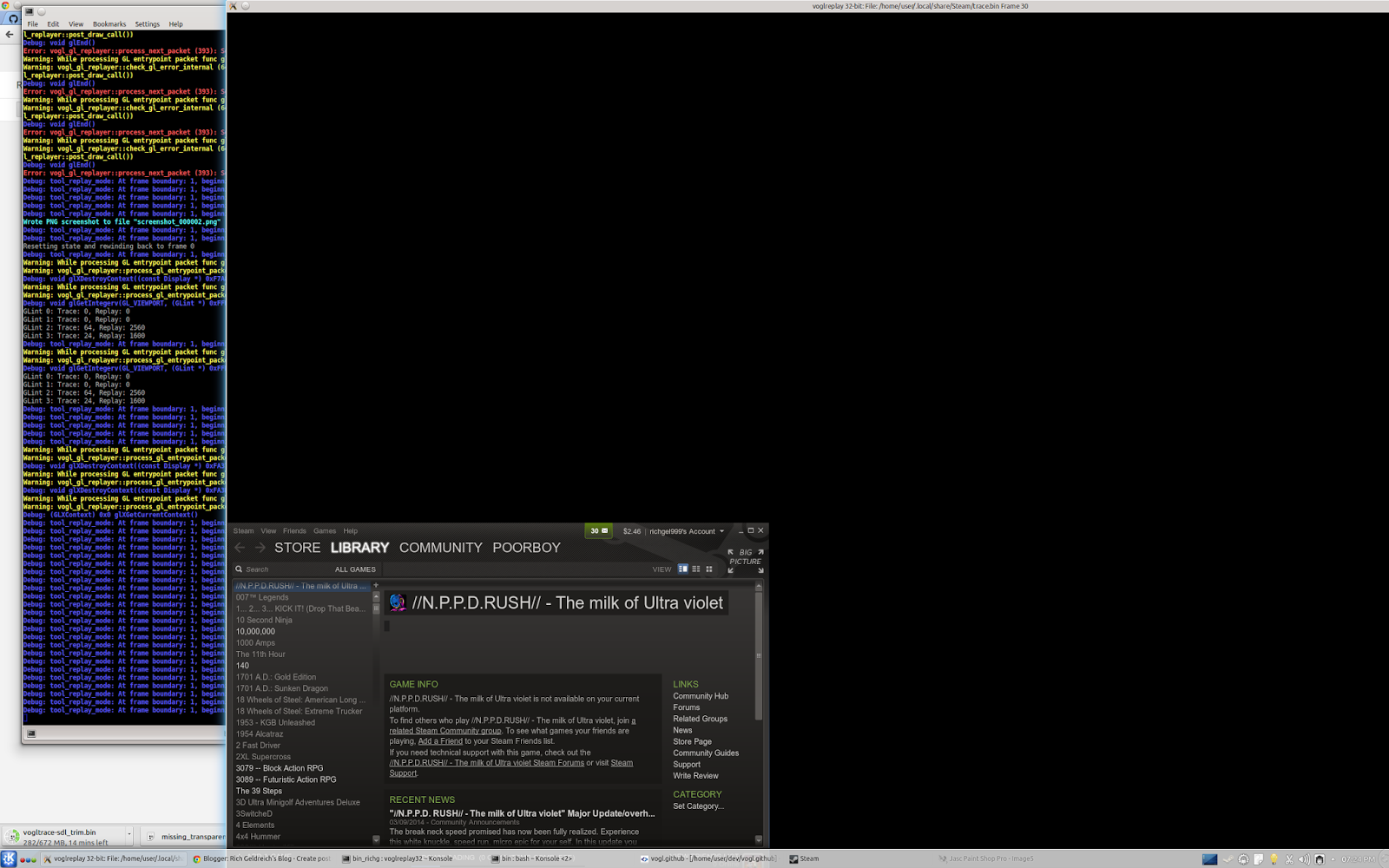The width and height of the screenshot is (1389, 868).
Task: Switch to Jasc Paint Shop Pro taskbar entry
Action: (985, 859)
